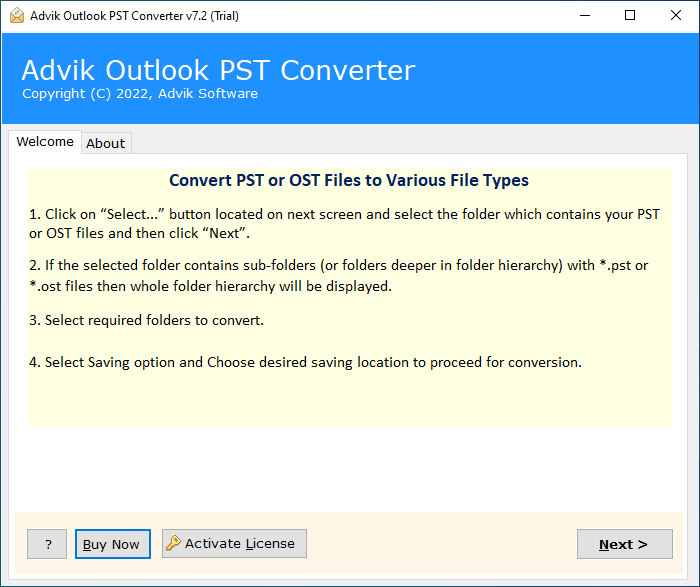Viewport: 700px width, 587px height.
Task: Click the Advik Outlook PST Converter banner heading
Action: point(218,71)
